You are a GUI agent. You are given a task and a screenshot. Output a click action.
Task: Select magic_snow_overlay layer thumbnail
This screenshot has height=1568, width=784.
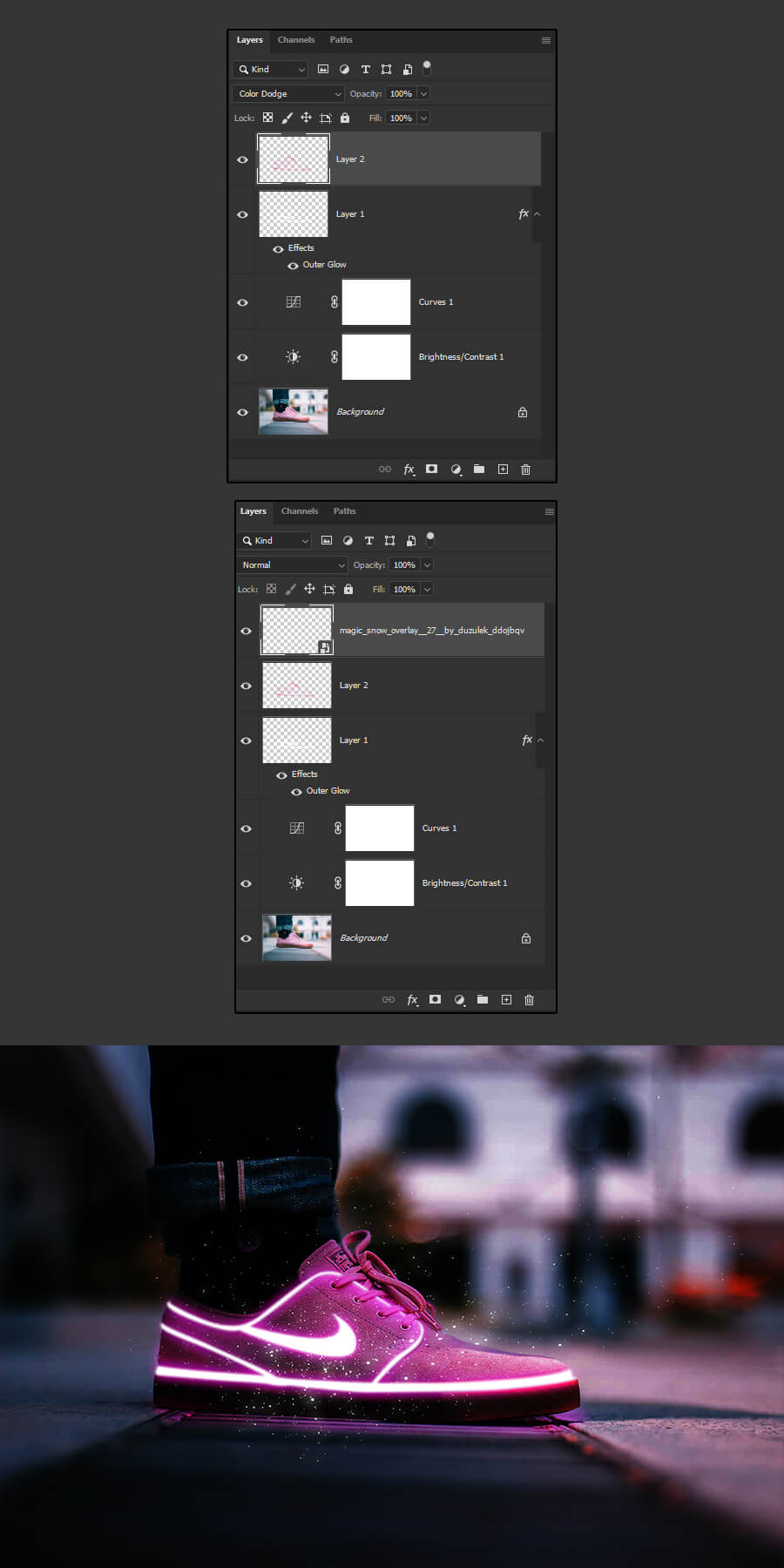[x=297, y=631]
